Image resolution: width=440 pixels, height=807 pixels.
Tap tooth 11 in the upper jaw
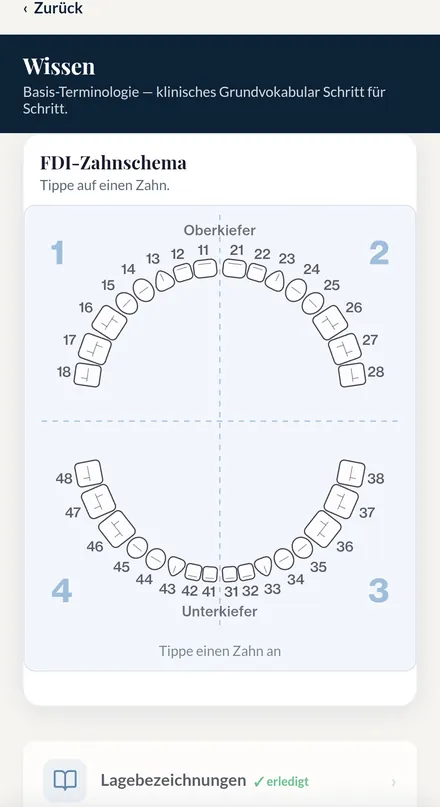coord(205,269)
